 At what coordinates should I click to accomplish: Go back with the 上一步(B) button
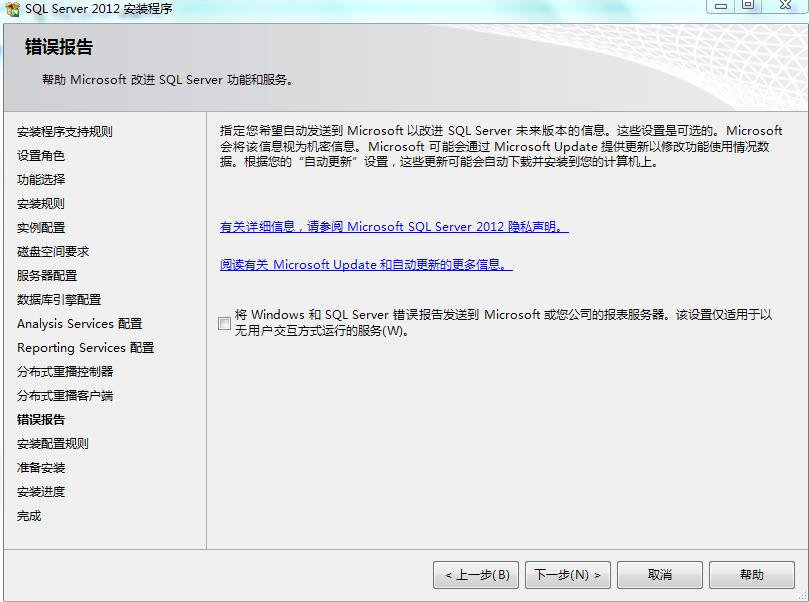tap(476, 575)
